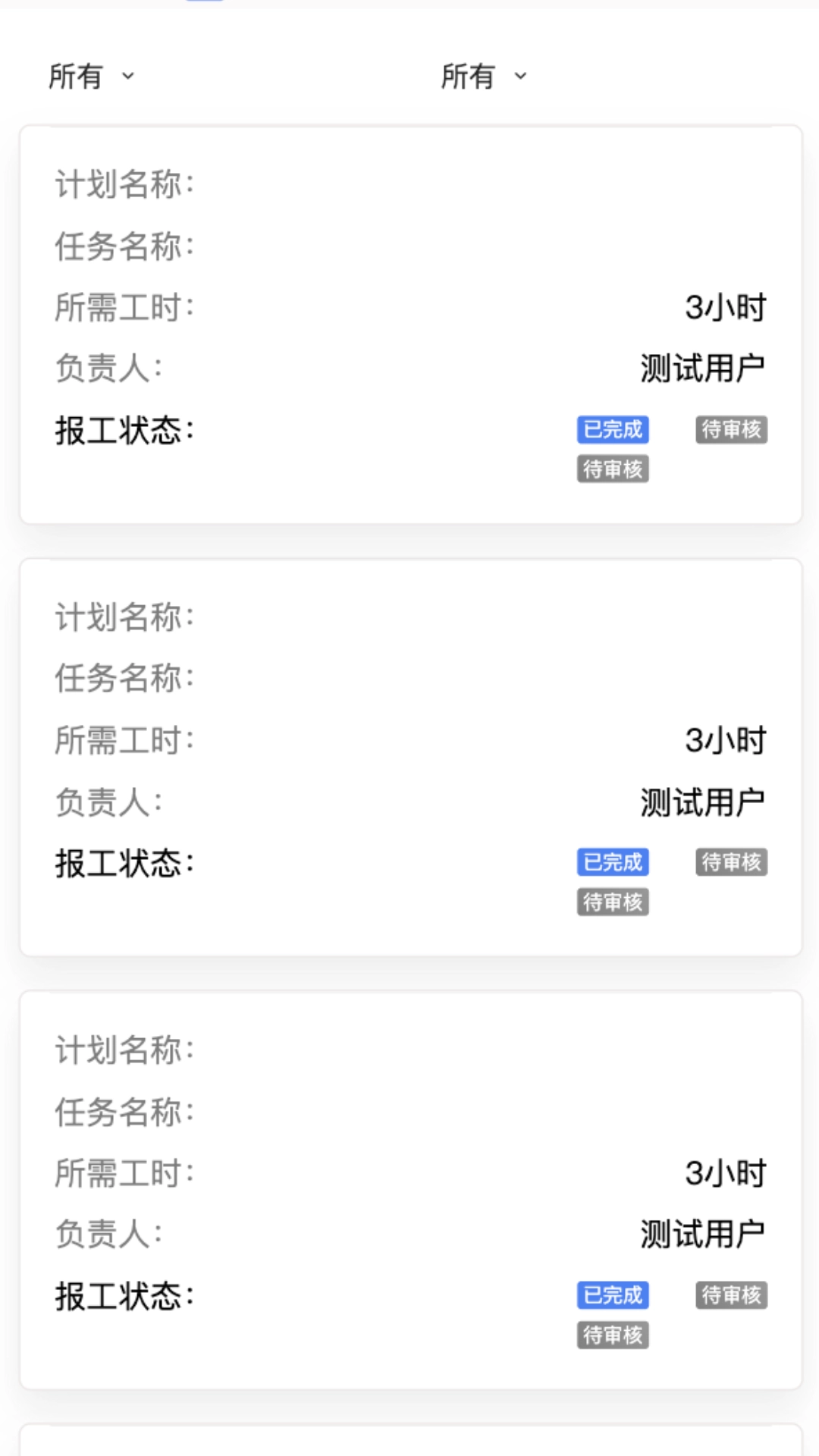Click the blue 已完成 tag in first card
Viewport: 819px width, 1456px height.
613,429
